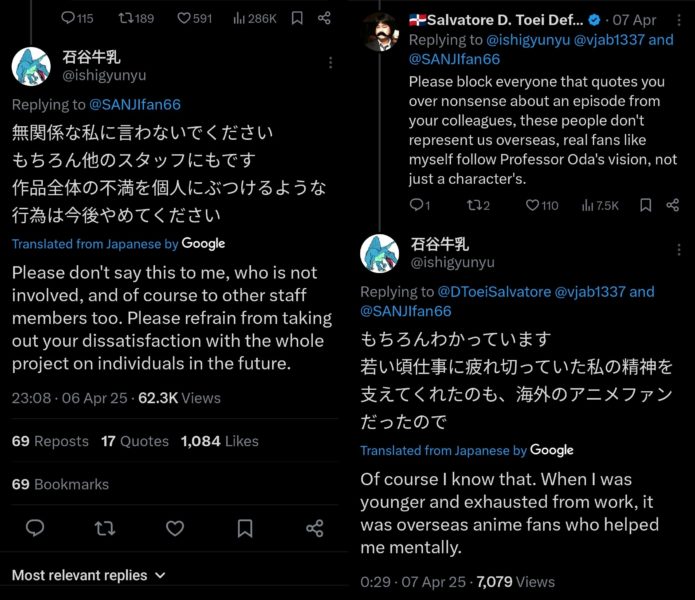The width and height of the screenshot is (695, 600).
Task: Share the main tweet via bottom share icon
Action: (315, 528)
